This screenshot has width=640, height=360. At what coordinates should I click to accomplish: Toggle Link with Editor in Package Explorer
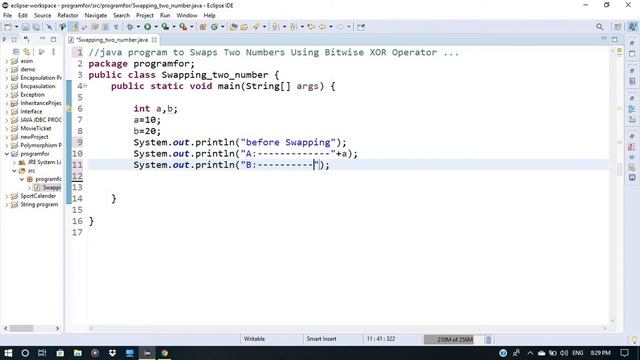27,52
